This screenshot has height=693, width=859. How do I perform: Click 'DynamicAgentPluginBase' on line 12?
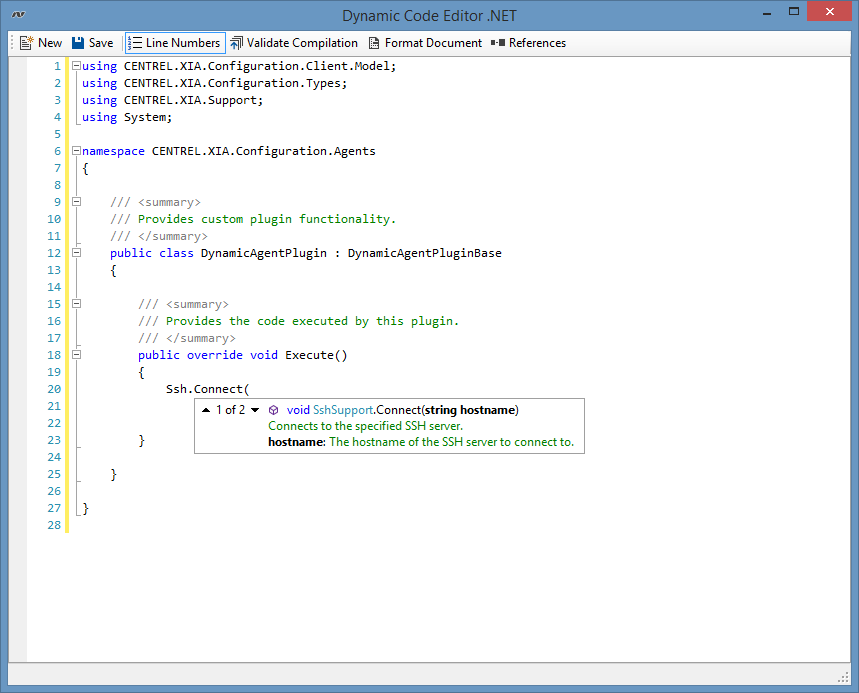[425, 253]
